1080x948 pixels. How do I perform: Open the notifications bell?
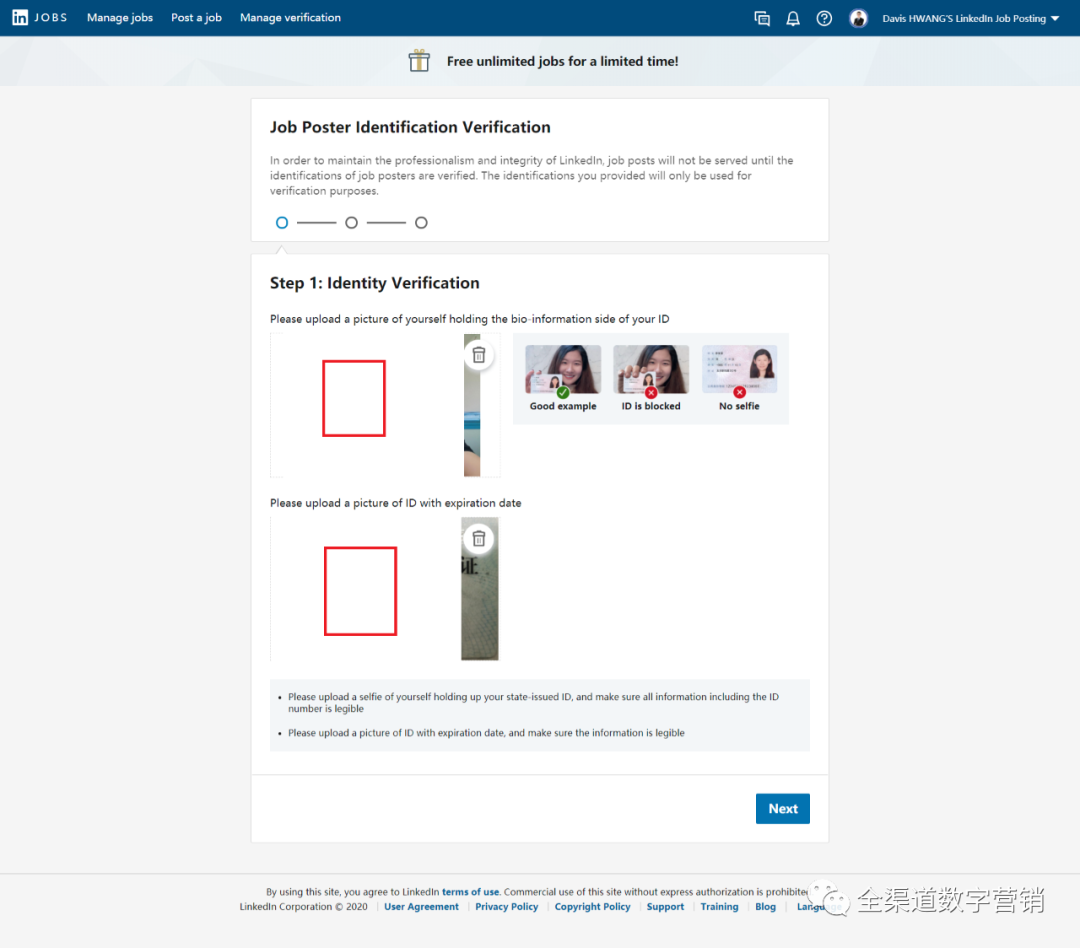pos(793,18)
